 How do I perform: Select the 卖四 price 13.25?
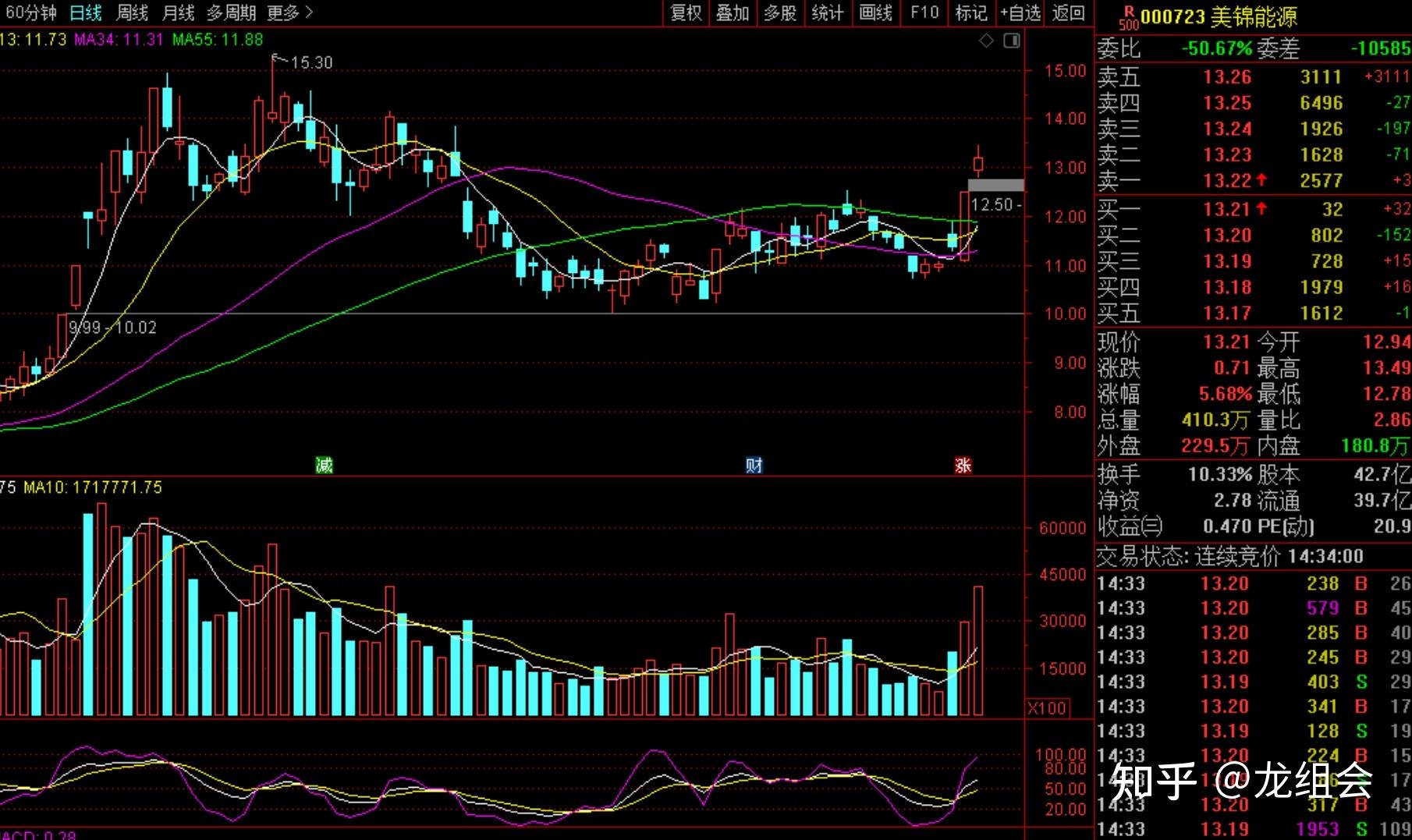pos(1227,102)
